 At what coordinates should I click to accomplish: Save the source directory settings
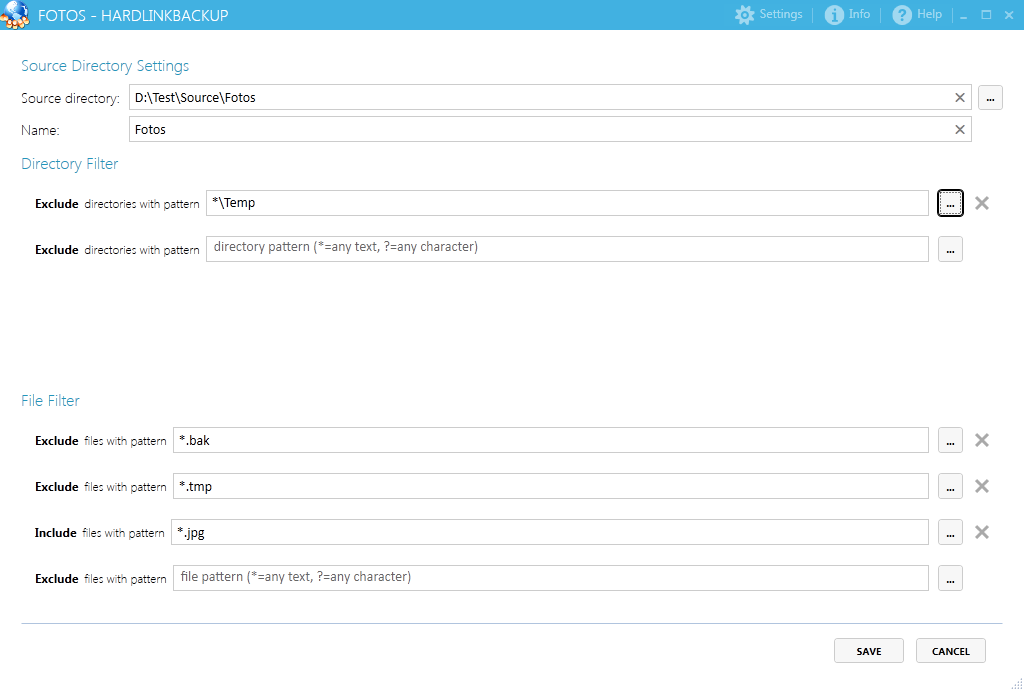click(x=869, y=651)
